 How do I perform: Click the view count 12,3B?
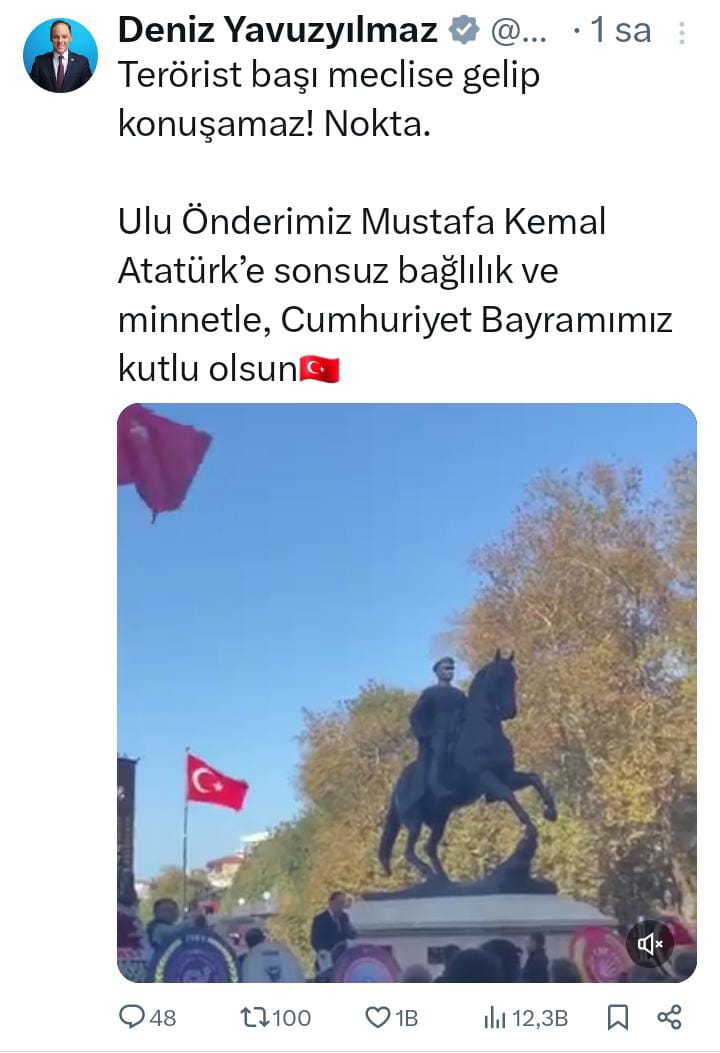click(539, 1019)
